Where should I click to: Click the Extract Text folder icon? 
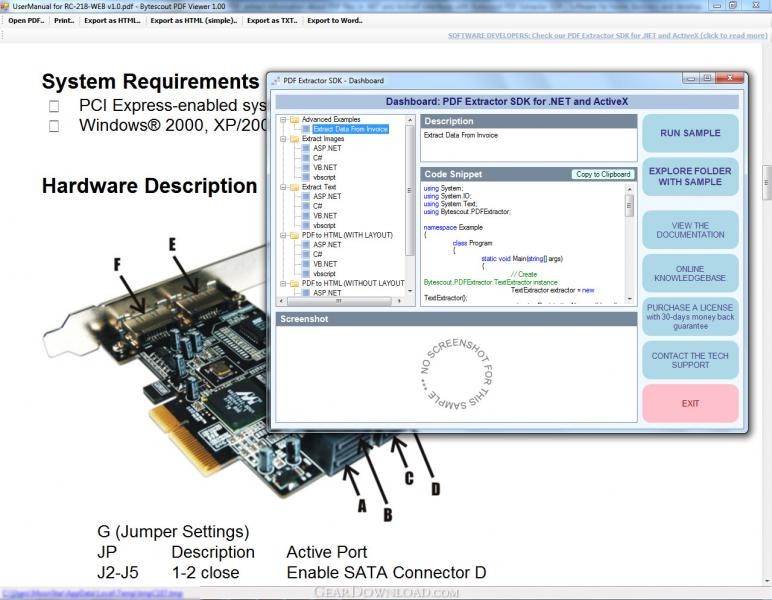(294, 187)
